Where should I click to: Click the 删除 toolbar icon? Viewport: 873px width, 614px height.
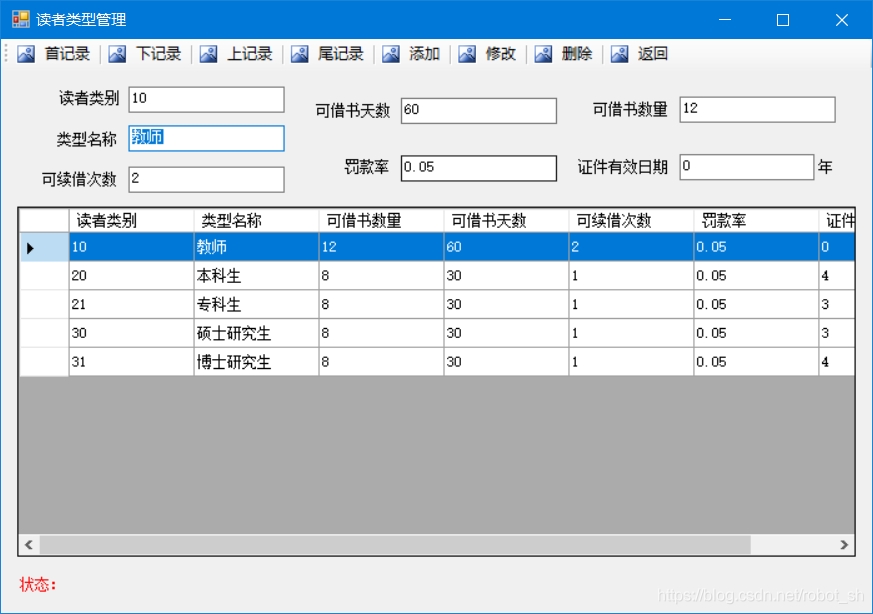(543, 54)
